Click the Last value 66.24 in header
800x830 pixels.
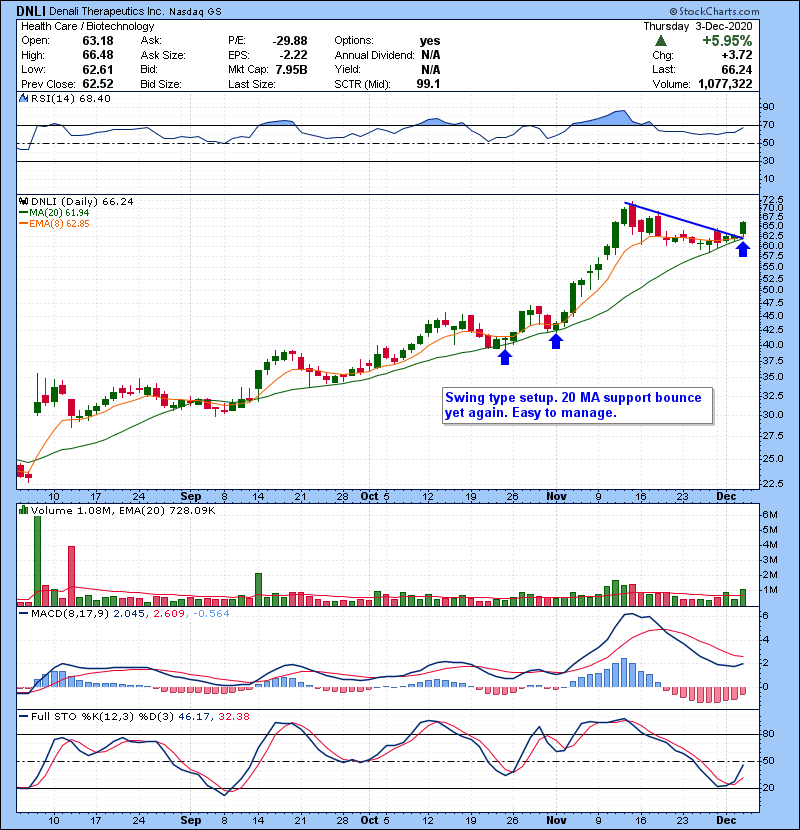[736, 69]
